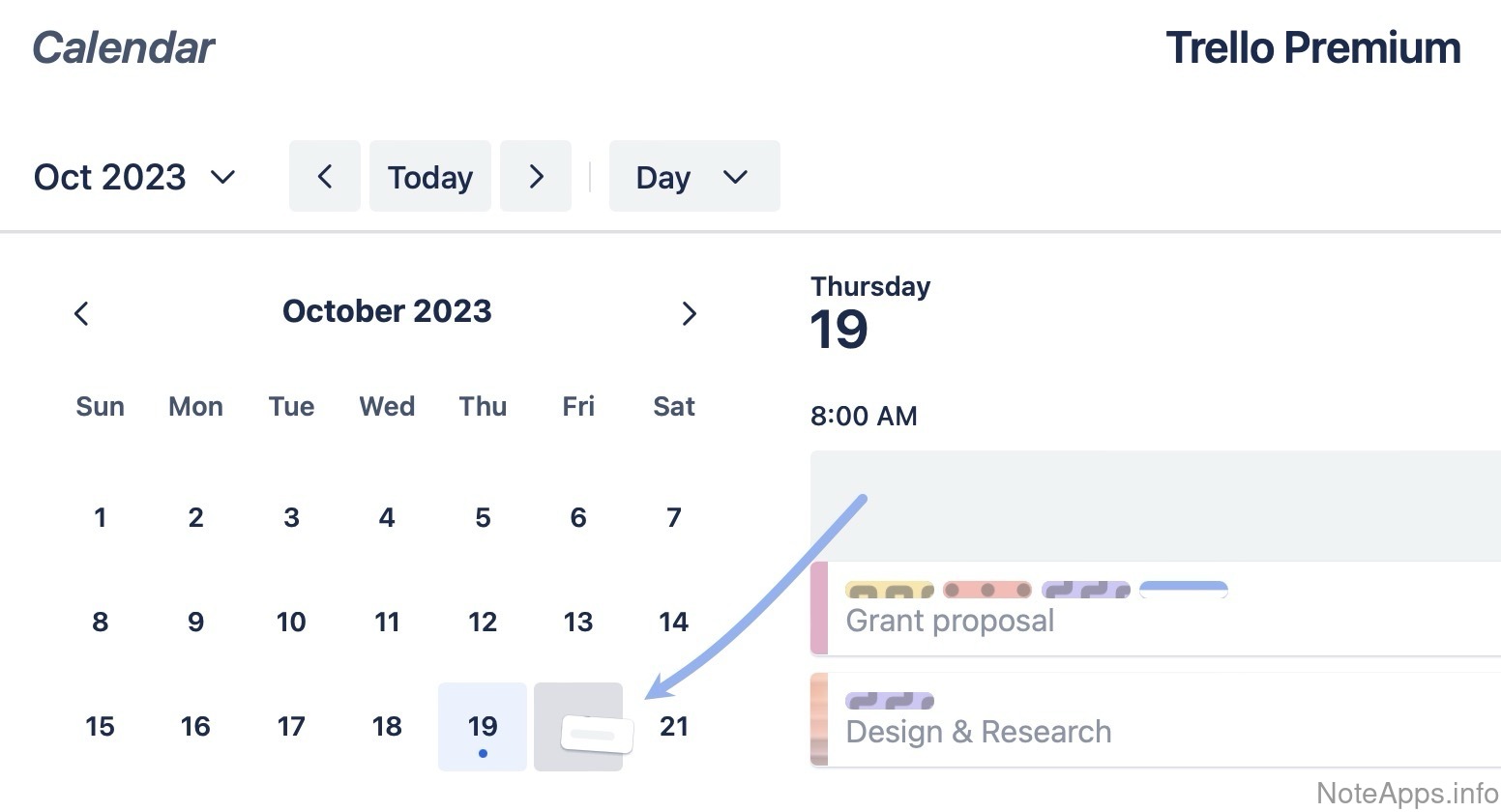This screenshot has height=812, width=1501.
Task: Show next month in mini calendar
Action: click(689, 313)
